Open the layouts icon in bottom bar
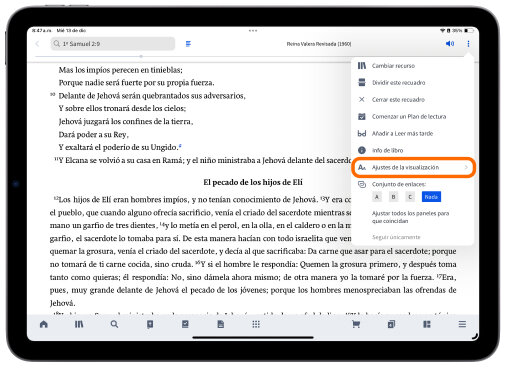Screen dimensions: 506x368 click(427, 324)
